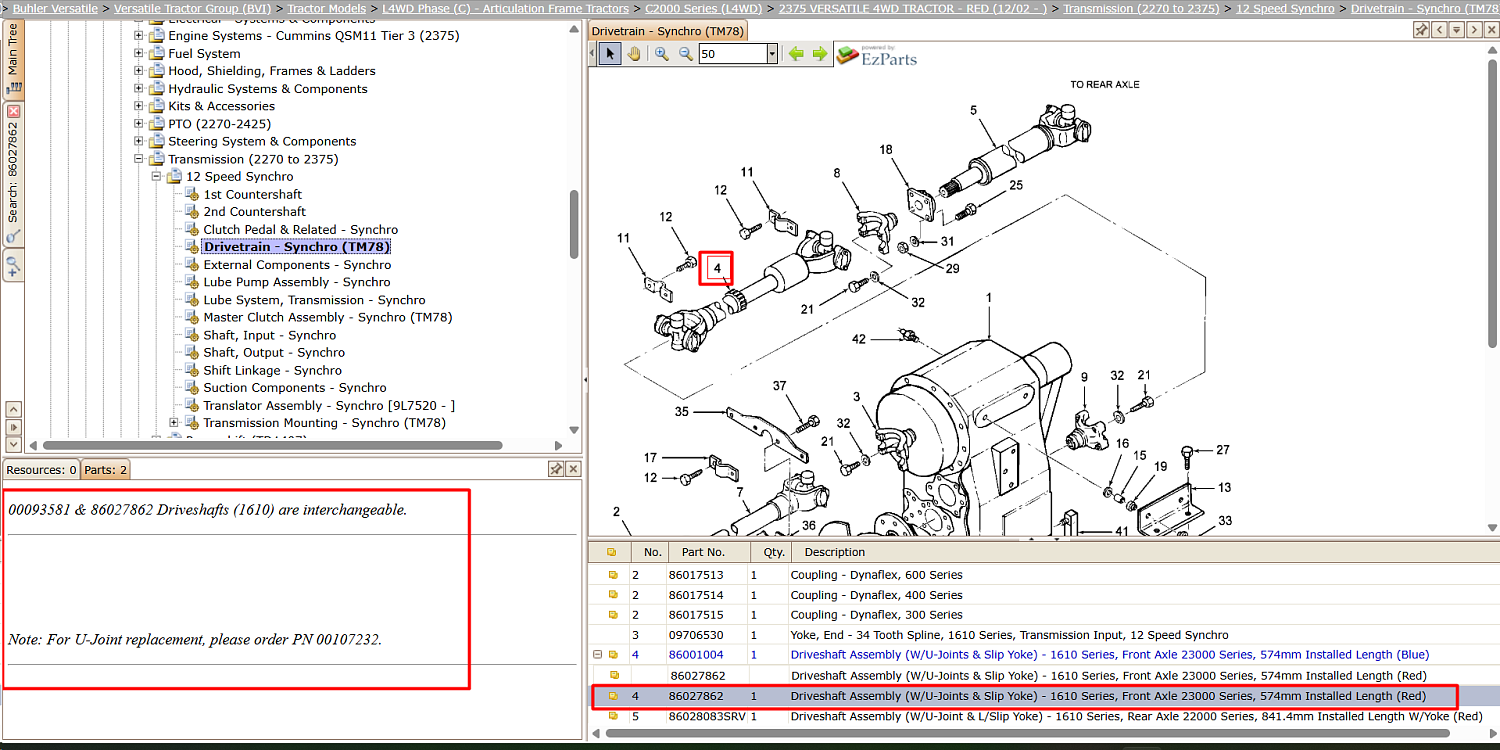Open Lube Pump Assembly - Synchro item
The image size is (1500, 750).
pyautogui.click(x=296, y=282)
